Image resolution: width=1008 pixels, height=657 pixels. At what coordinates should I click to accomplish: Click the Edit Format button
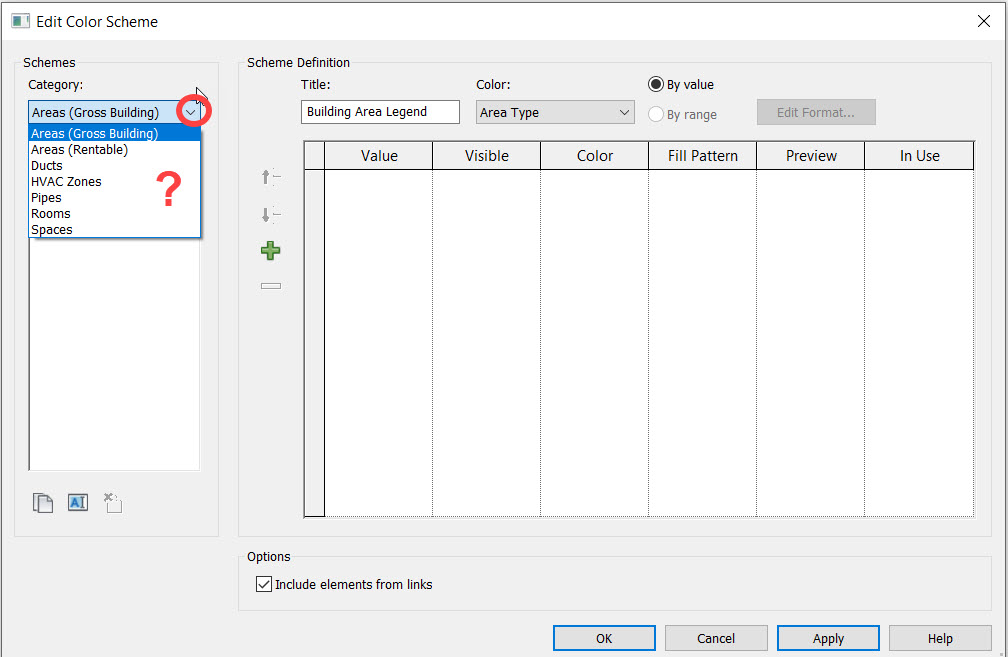(x=816, y=112)
